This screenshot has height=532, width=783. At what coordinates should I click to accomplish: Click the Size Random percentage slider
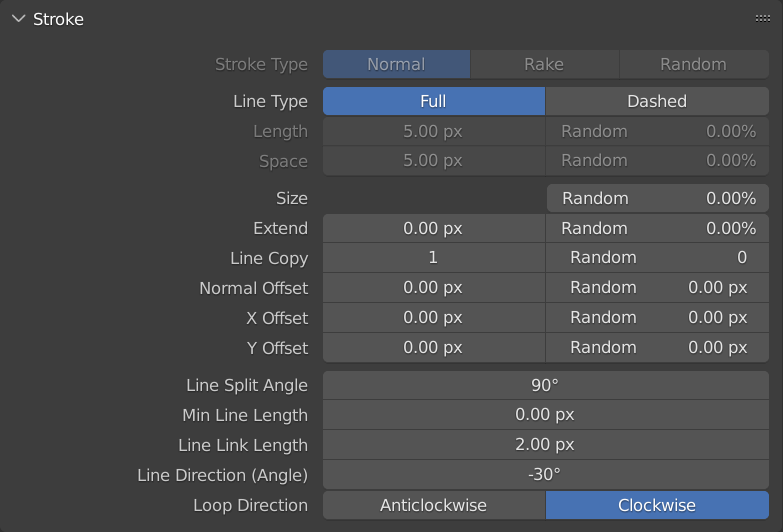(x=657, y=198)
